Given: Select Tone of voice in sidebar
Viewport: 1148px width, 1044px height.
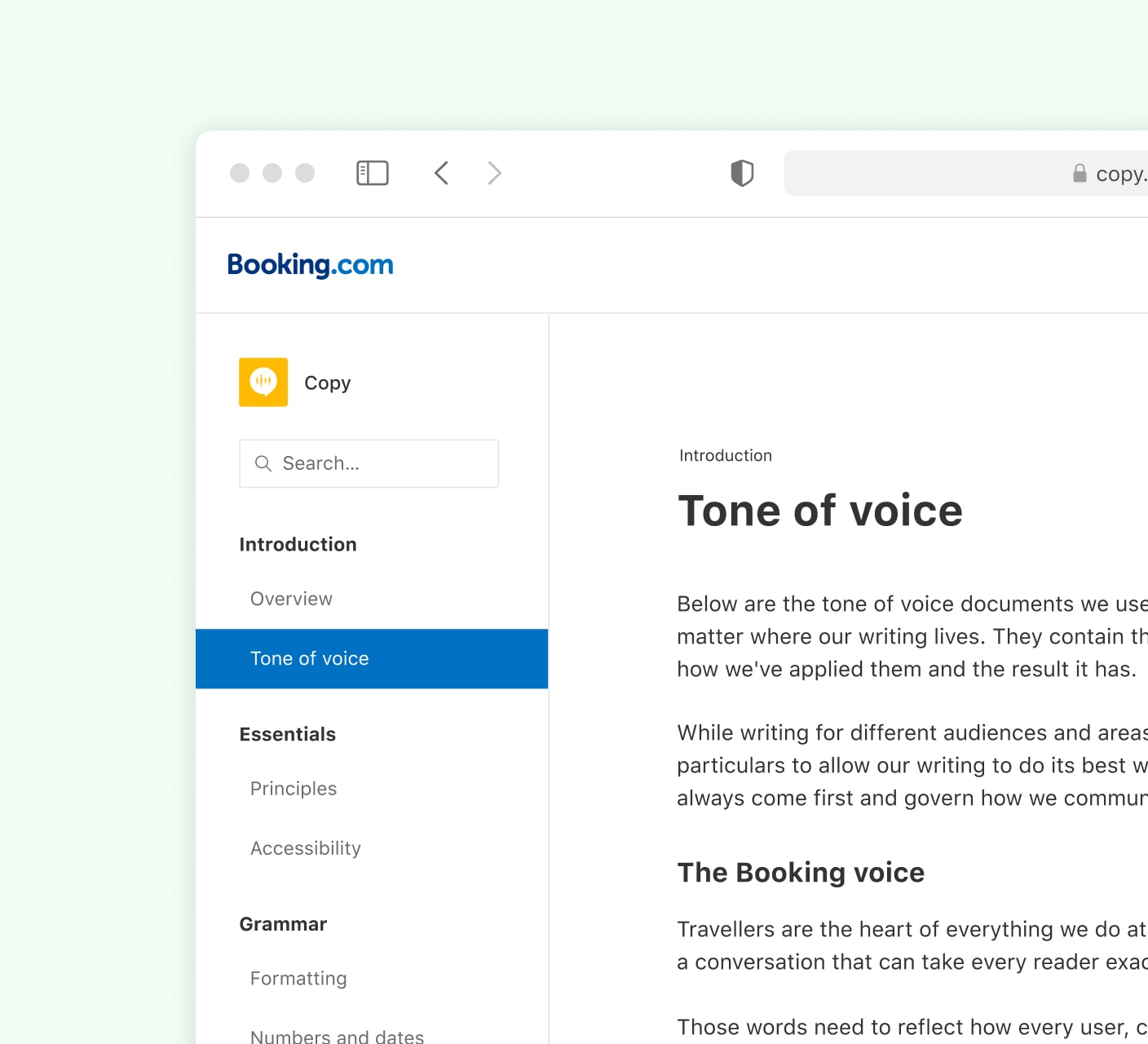Looking at the screenshot, I should coord(372,658).
